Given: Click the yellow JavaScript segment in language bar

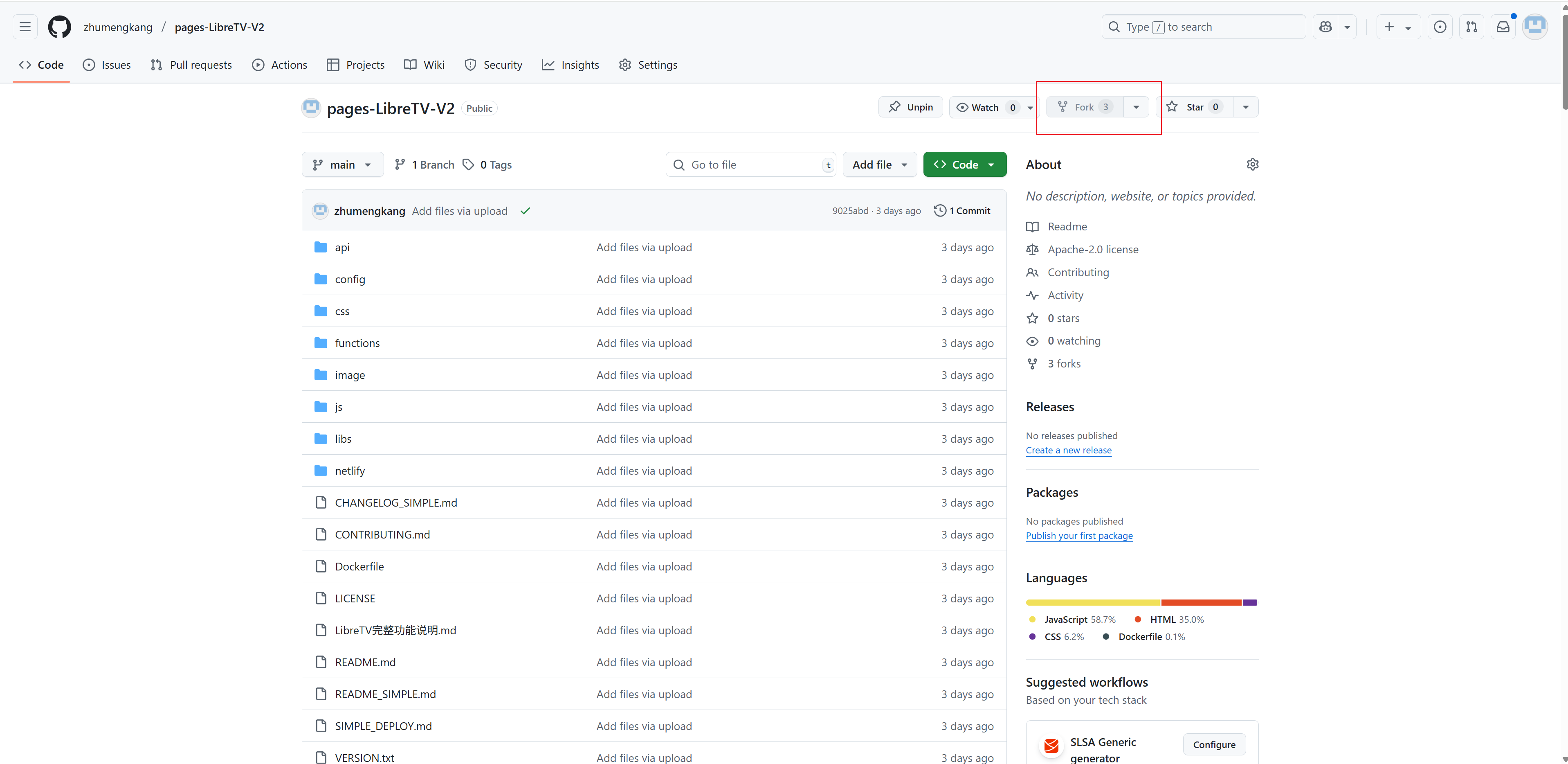Looking at the screenshot, I should 1093,602.
